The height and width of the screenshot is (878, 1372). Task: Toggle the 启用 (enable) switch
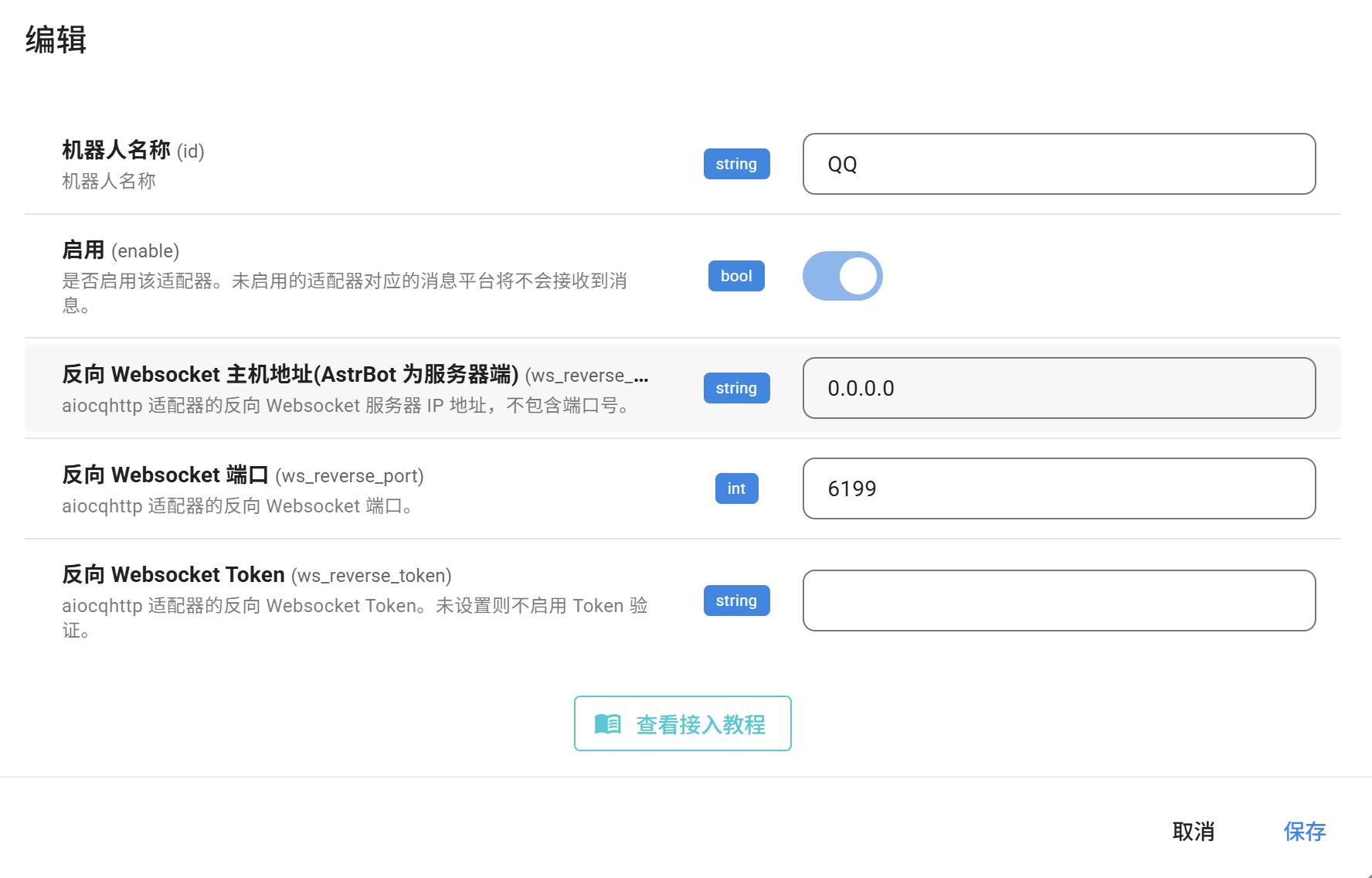point(842,276)
